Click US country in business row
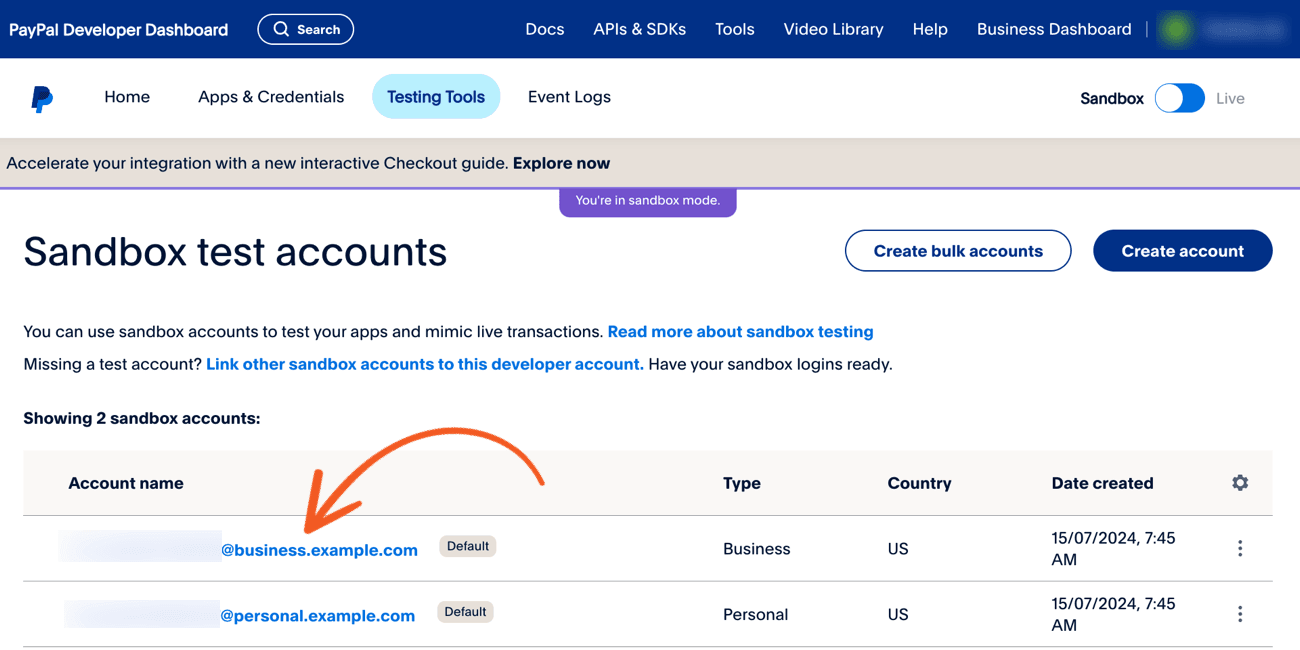1300x650 pixels. point(898,549)
